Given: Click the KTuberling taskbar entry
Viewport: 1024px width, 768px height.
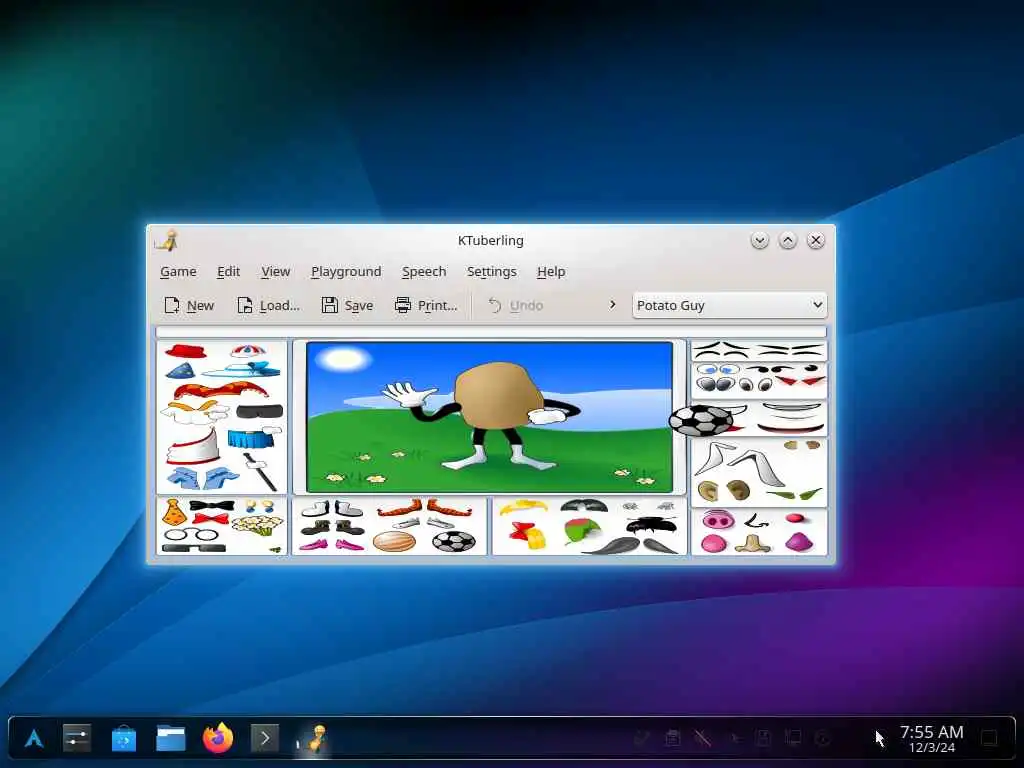Looking at the screenshot, I should tap(313, 739).
